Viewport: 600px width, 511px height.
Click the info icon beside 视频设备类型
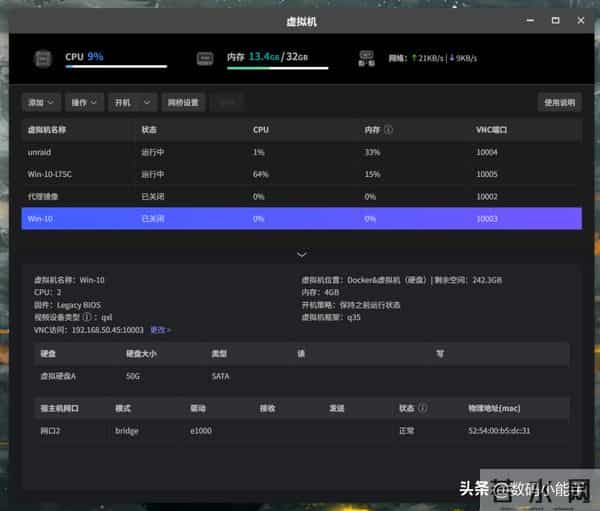point(87,317)
